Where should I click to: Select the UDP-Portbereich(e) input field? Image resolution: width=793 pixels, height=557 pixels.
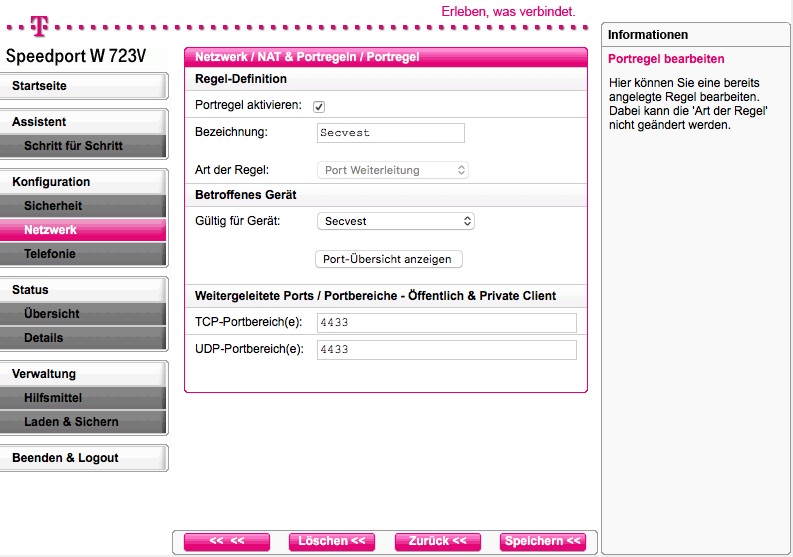pos(446,350)
